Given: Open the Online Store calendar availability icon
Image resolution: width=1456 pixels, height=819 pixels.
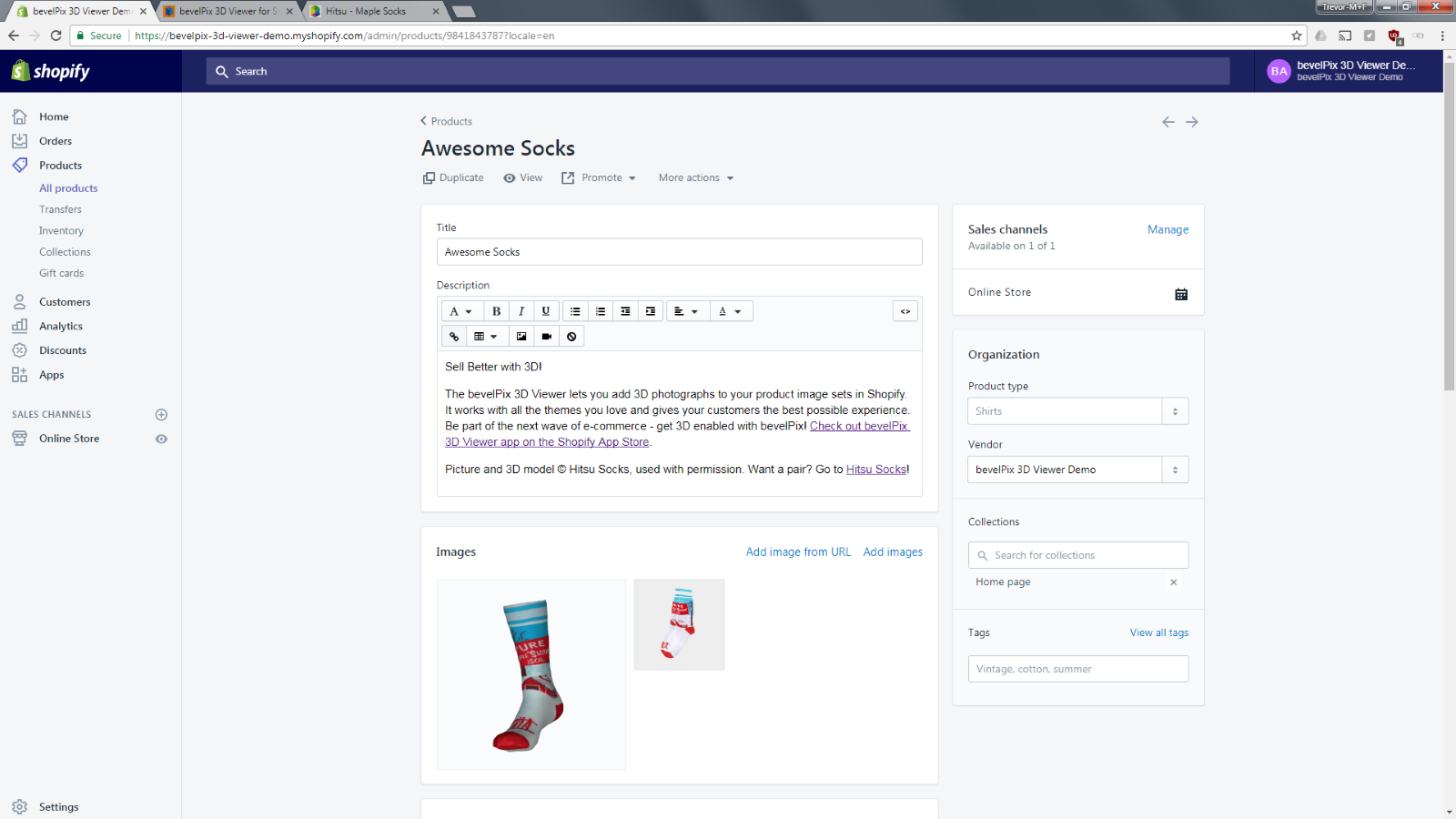Looking at the screenshot, I should click(x=1181, y=294).
